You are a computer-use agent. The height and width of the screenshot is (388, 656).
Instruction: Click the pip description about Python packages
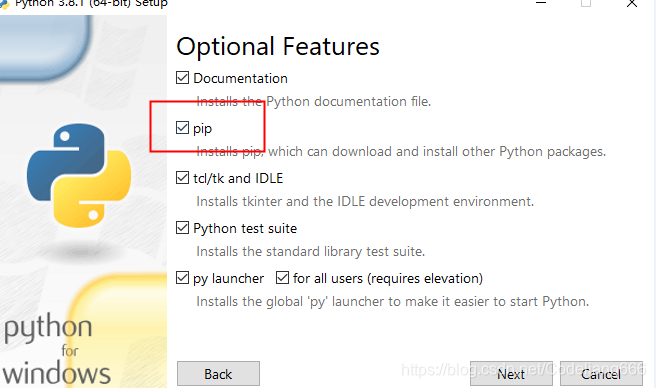(401, 152)
